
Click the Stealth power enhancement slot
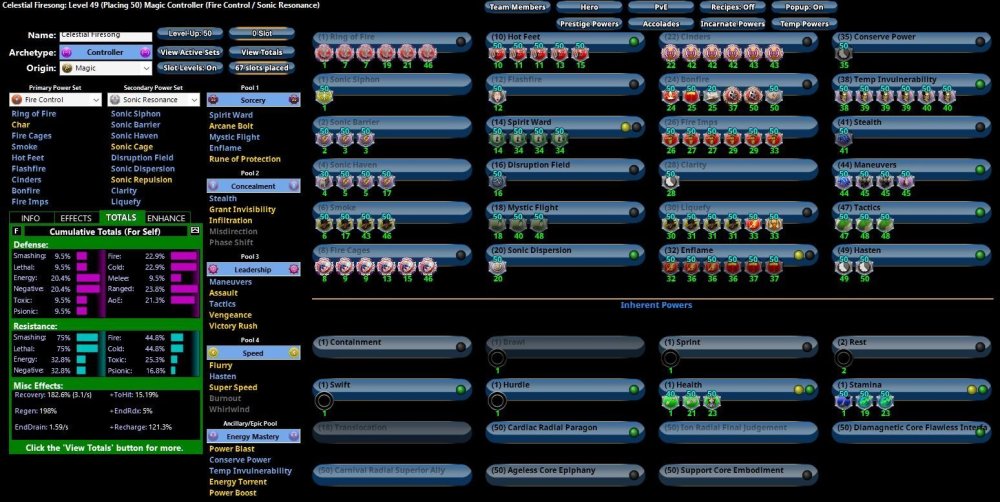click(x=844, y=135)
